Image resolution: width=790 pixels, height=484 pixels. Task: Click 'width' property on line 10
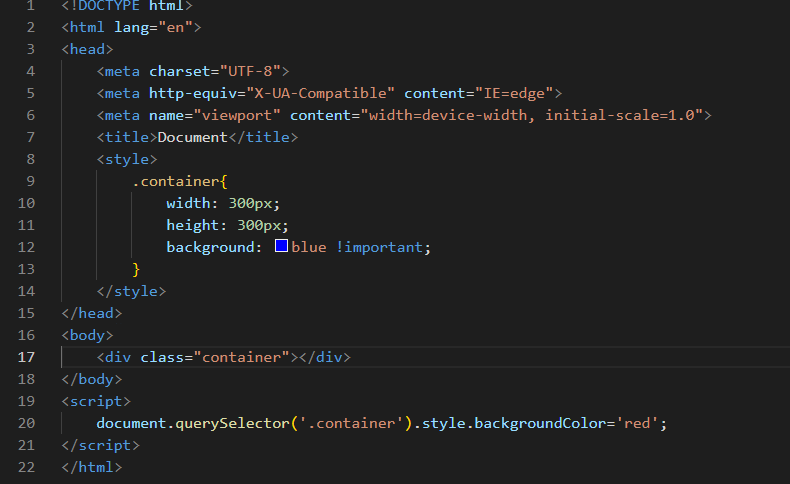pyautogui.click(x=188, y=203)
